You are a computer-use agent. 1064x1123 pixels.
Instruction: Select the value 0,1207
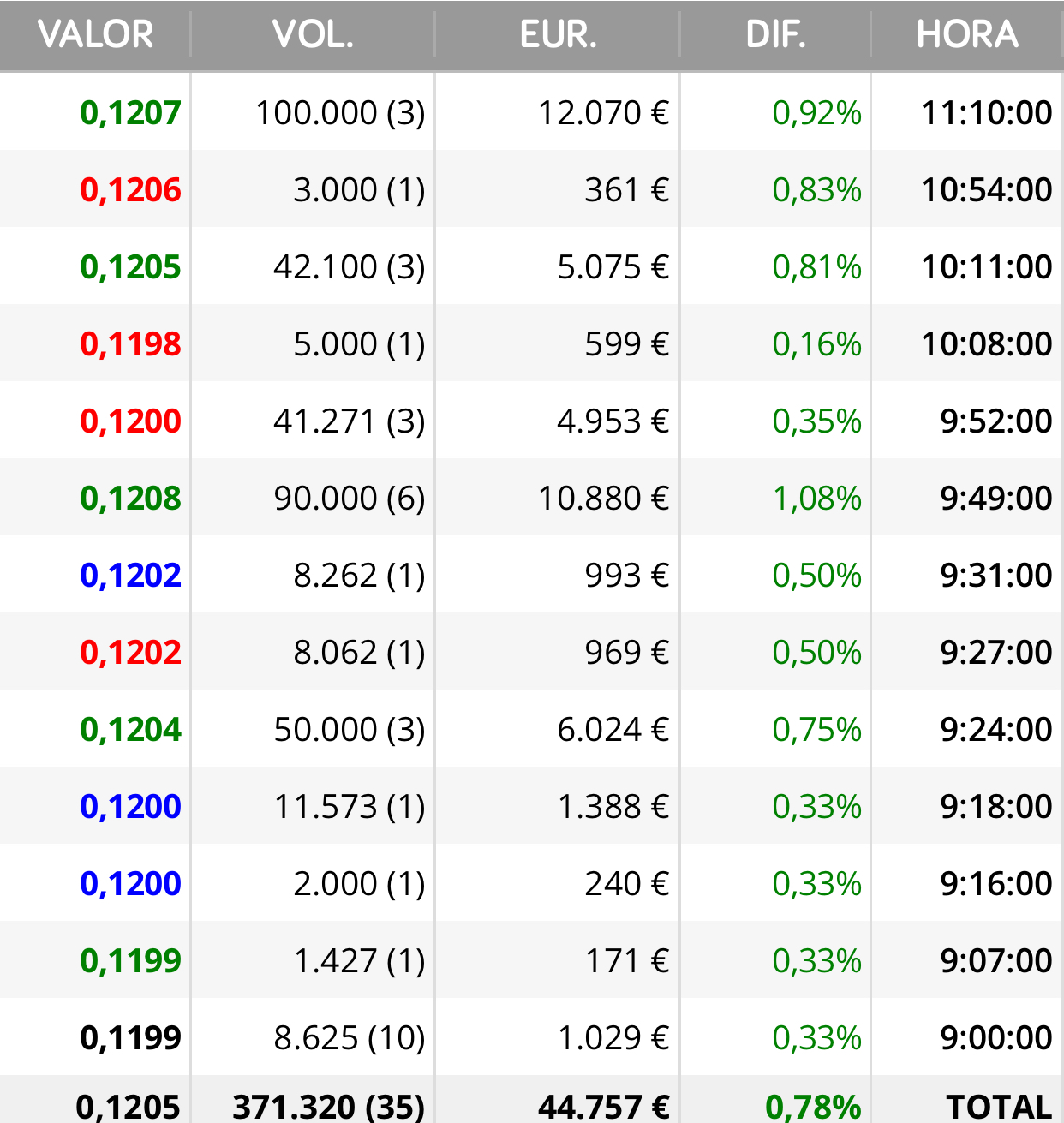[130, 113]
